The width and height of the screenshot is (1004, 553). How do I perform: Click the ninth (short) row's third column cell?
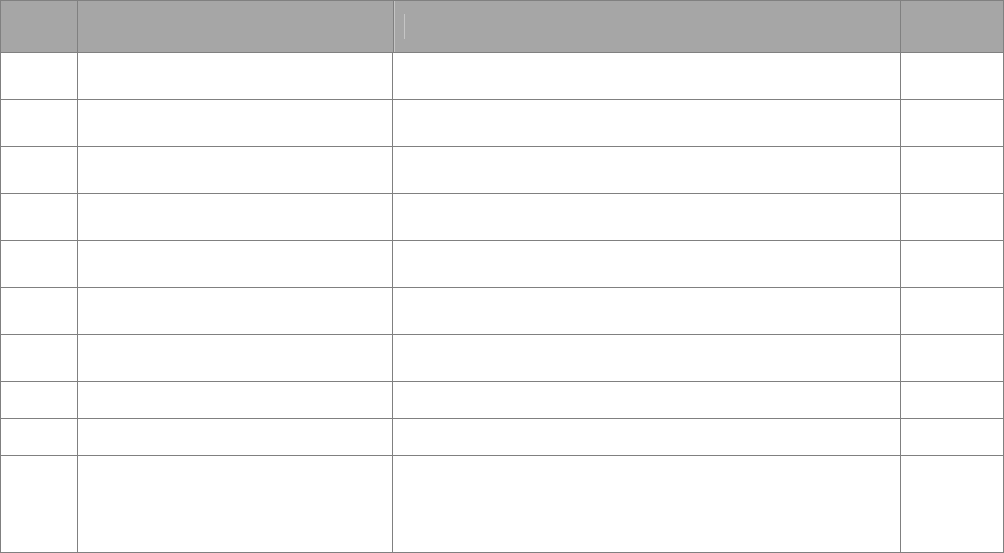646,437
